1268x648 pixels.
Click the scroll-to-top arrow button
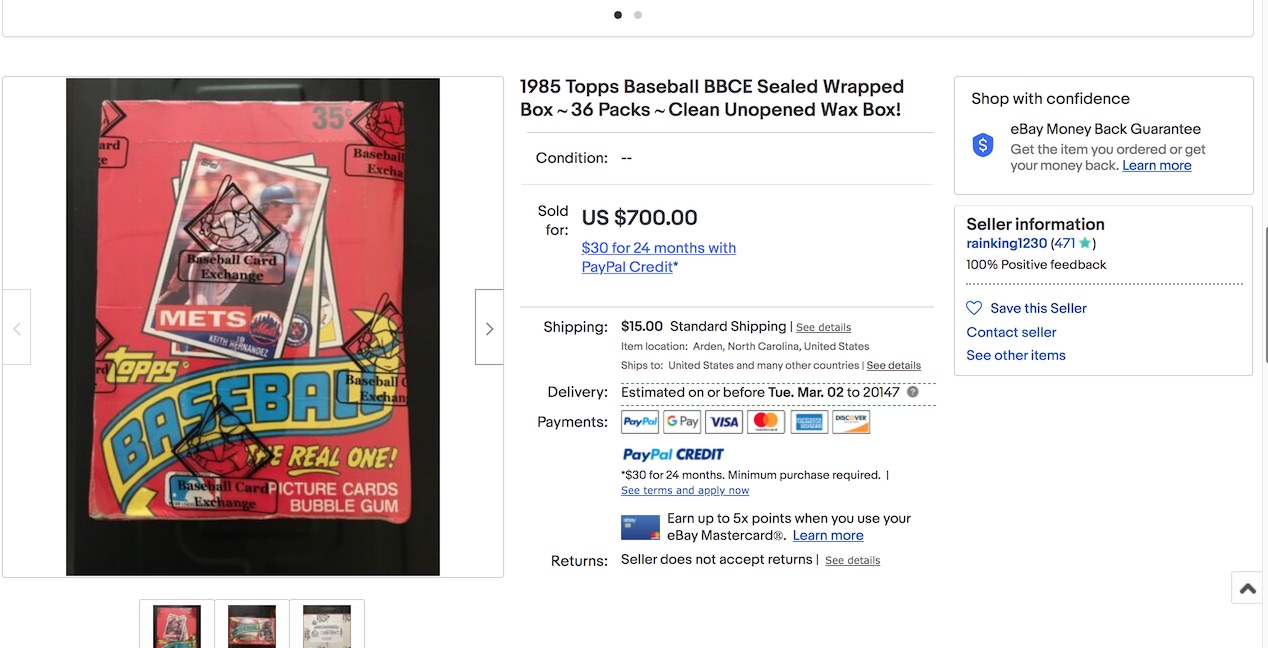tap(1247, 588)
